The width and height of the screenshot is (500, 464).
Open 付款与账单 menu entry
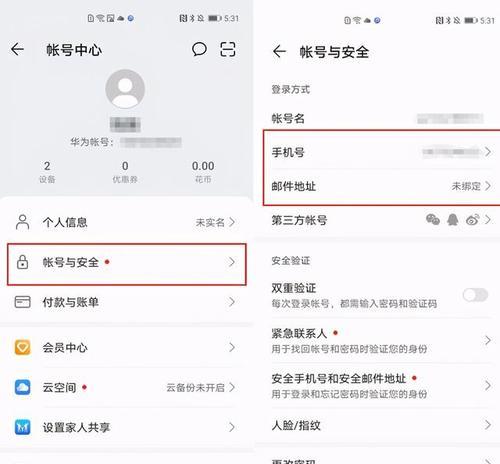126,302
